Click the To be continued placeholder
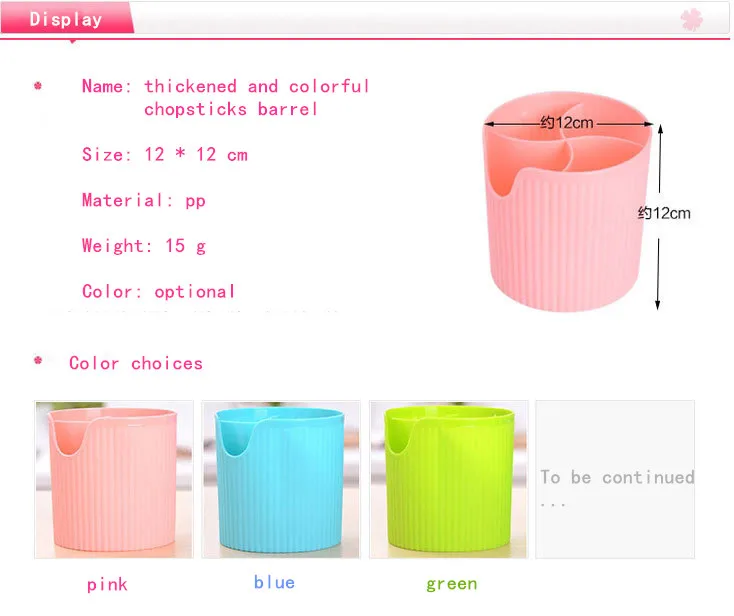This screenshot has height=616, width=734. (x=615, y=479)
